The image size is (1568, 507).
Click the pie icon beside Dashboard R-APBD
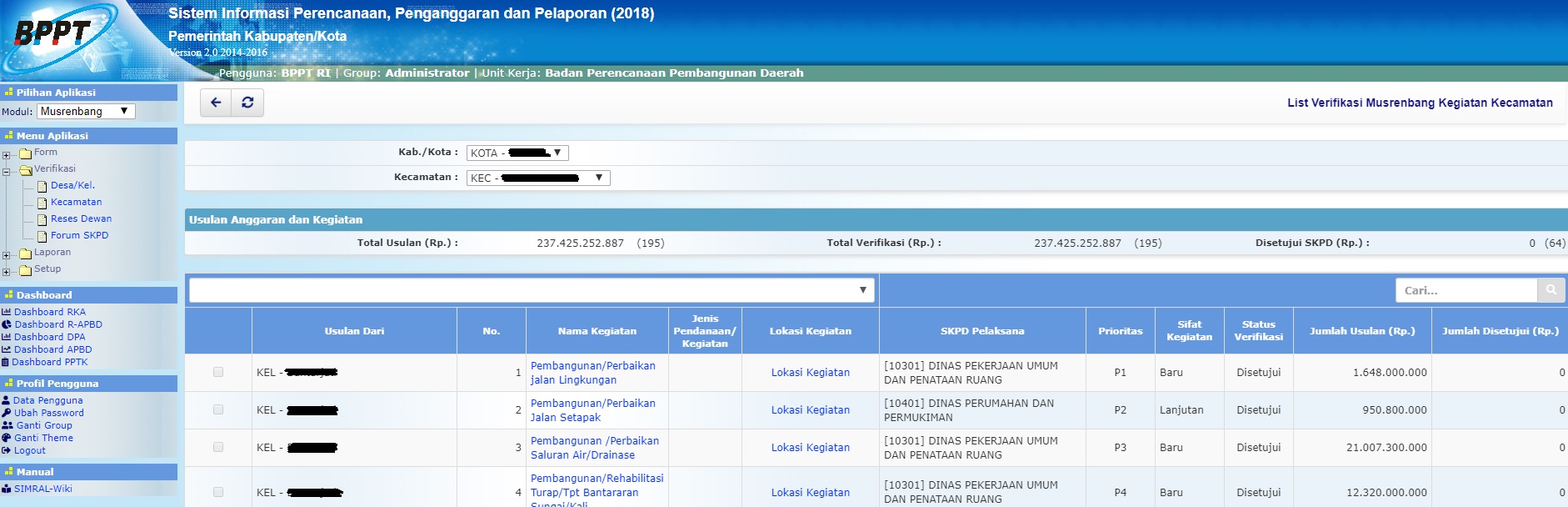[x=7, y=324]
